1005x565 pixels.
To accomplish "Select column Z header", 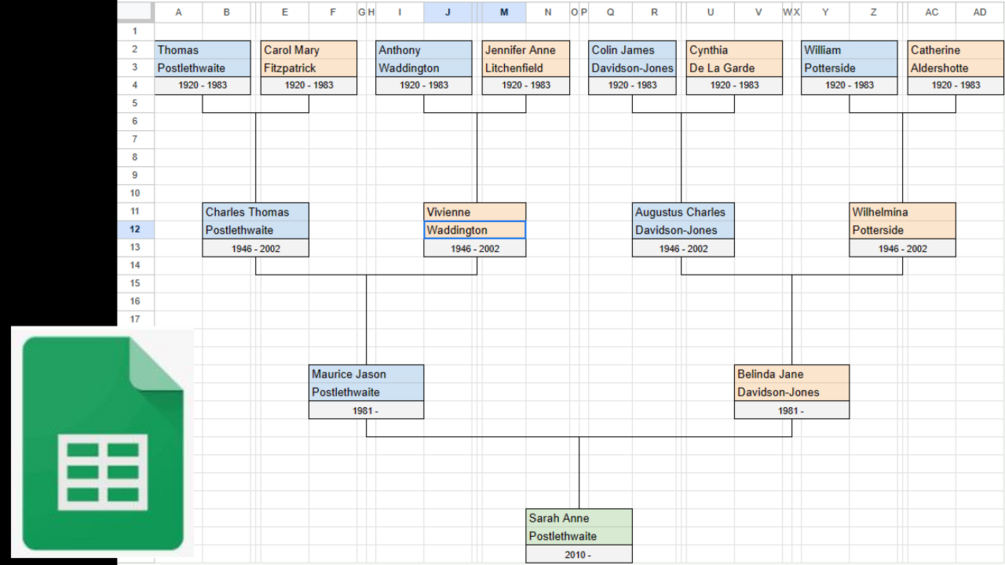I will pos(873,12).
